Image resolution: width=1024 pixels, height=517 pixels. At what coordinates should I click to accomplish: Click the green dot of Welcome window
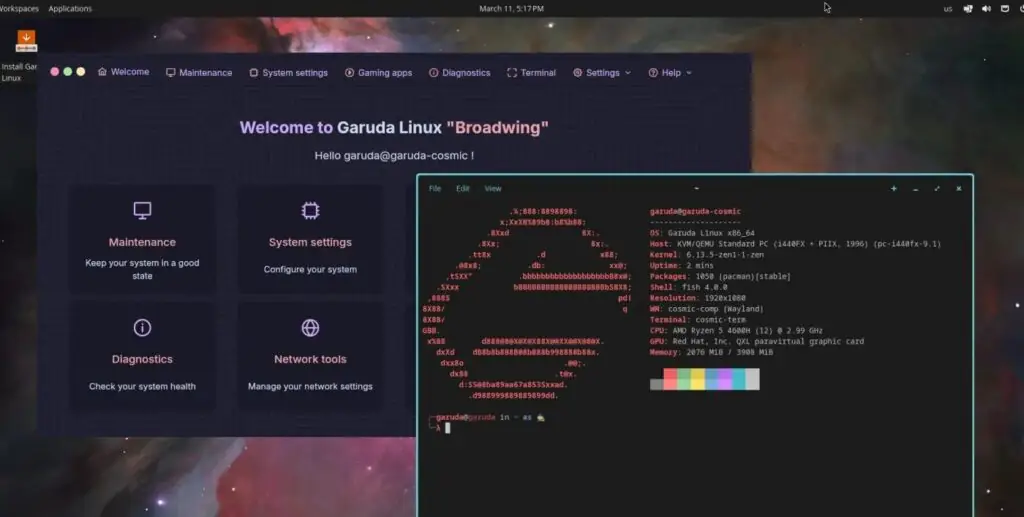tap(68, 72)
